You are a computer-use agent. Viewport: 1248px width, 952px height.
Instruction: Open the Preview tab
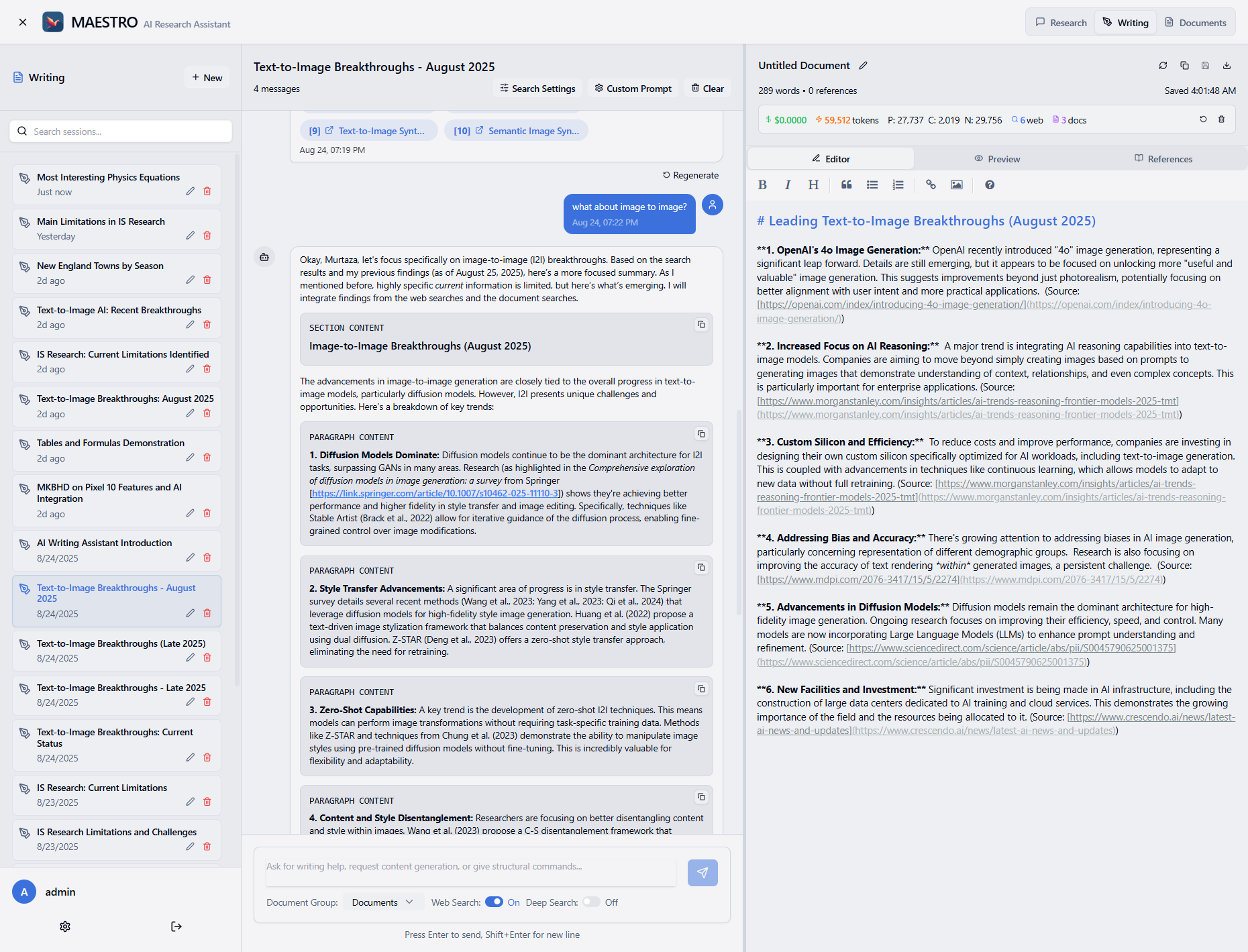click(997, 159)
